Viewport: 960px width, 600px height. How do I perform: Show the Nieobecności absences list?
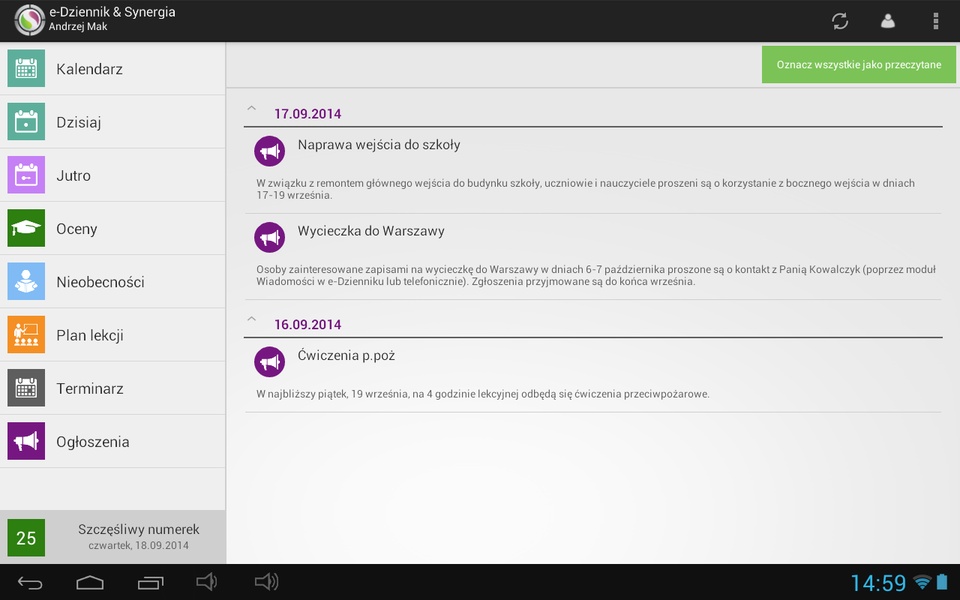point(113,282)
